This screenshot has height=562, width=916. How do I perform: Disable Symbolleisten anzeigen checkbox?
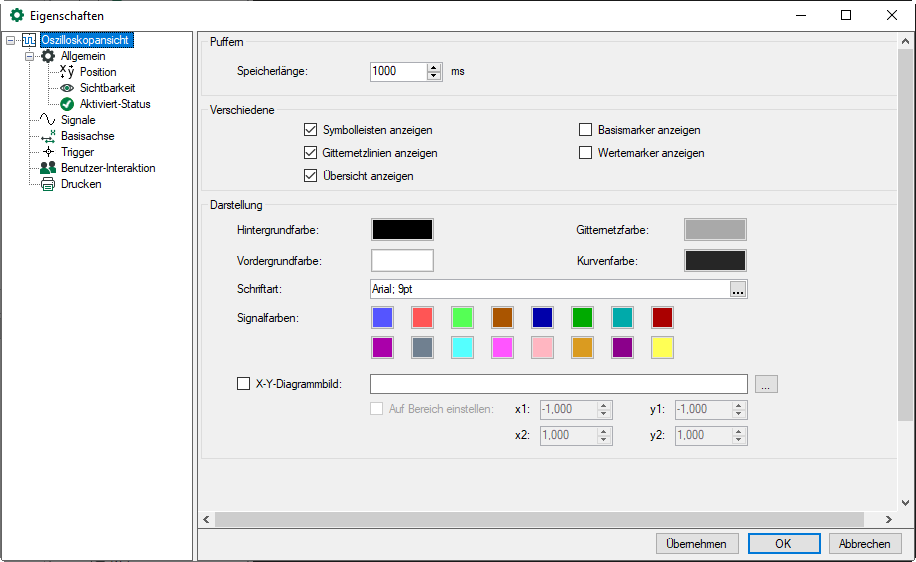click(x=310, y=130)
